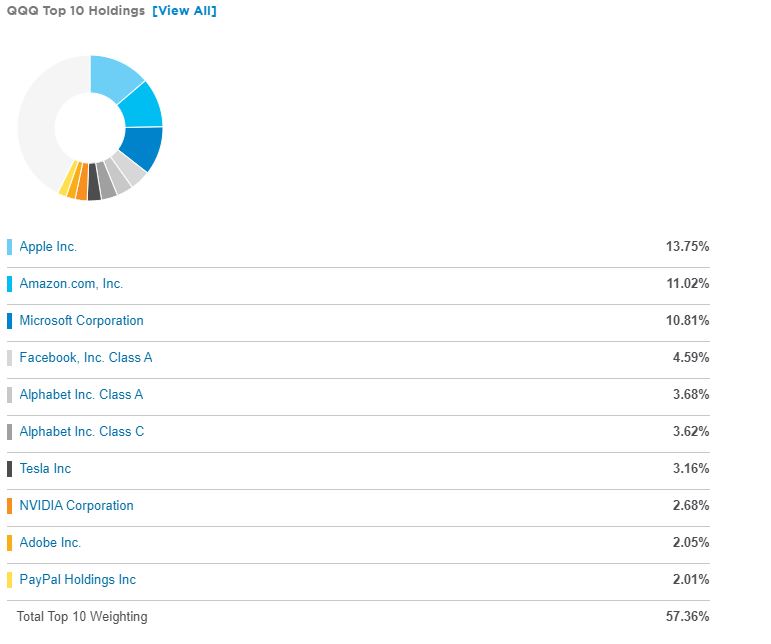This screenshot has width=771, height=644.
Task: Select the dark gray Tesla donut slice
Action: tap(94, 182)
